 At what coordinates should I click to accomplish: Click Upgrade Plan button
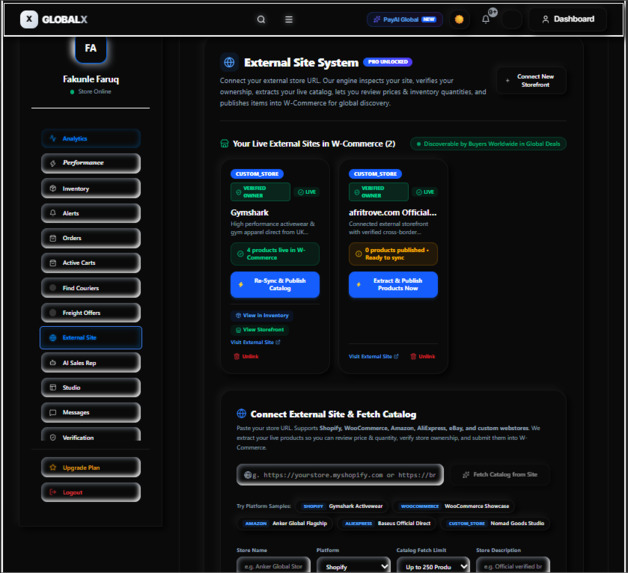click(x=91, y=467)
